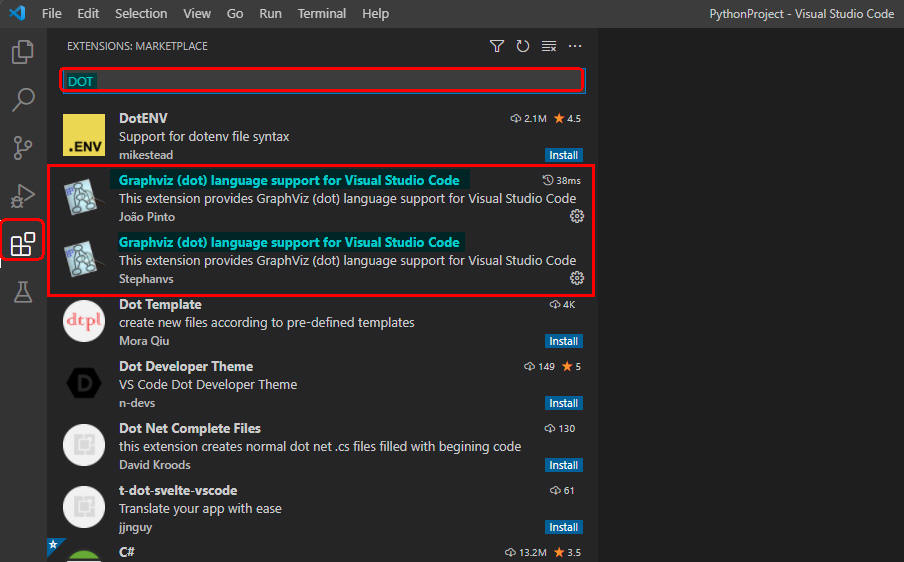This screenshot has width=904, height=562.
Task: Click the mikestead publisher name
Action: pos(146,155)
